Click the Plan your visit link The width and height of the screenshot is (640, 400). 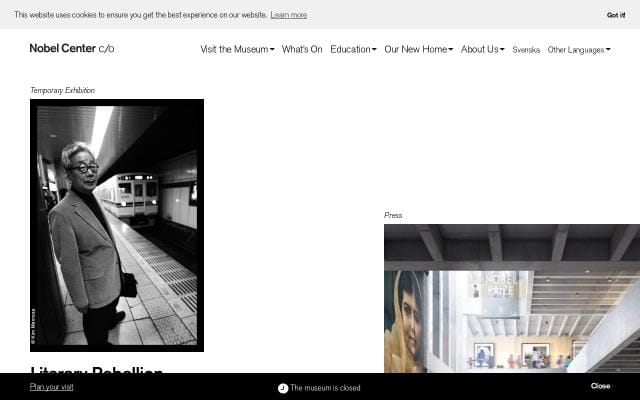pos(52,387)
